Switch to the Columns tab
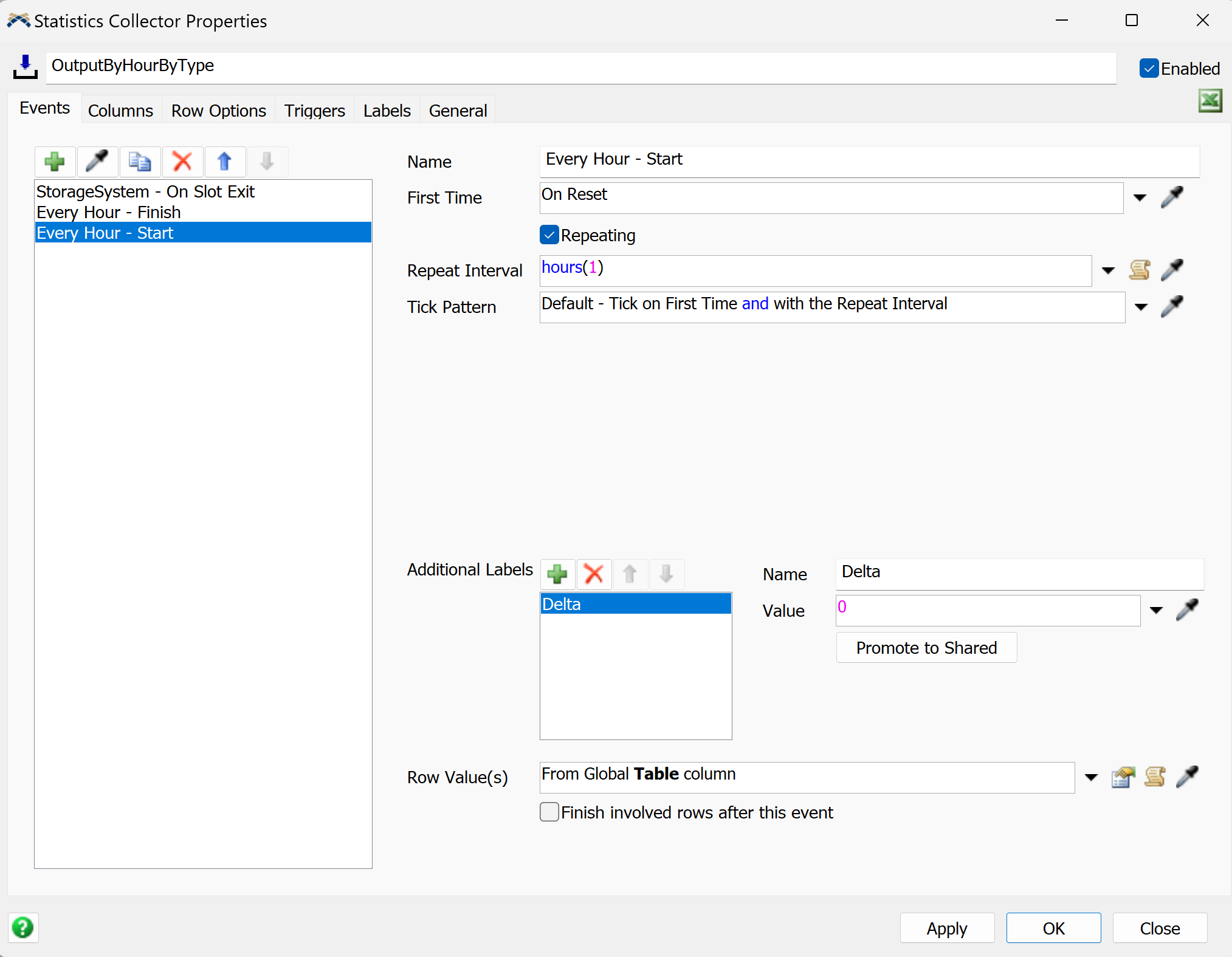This screenshot has width=1232, height=957. click(x=120, y=111)
